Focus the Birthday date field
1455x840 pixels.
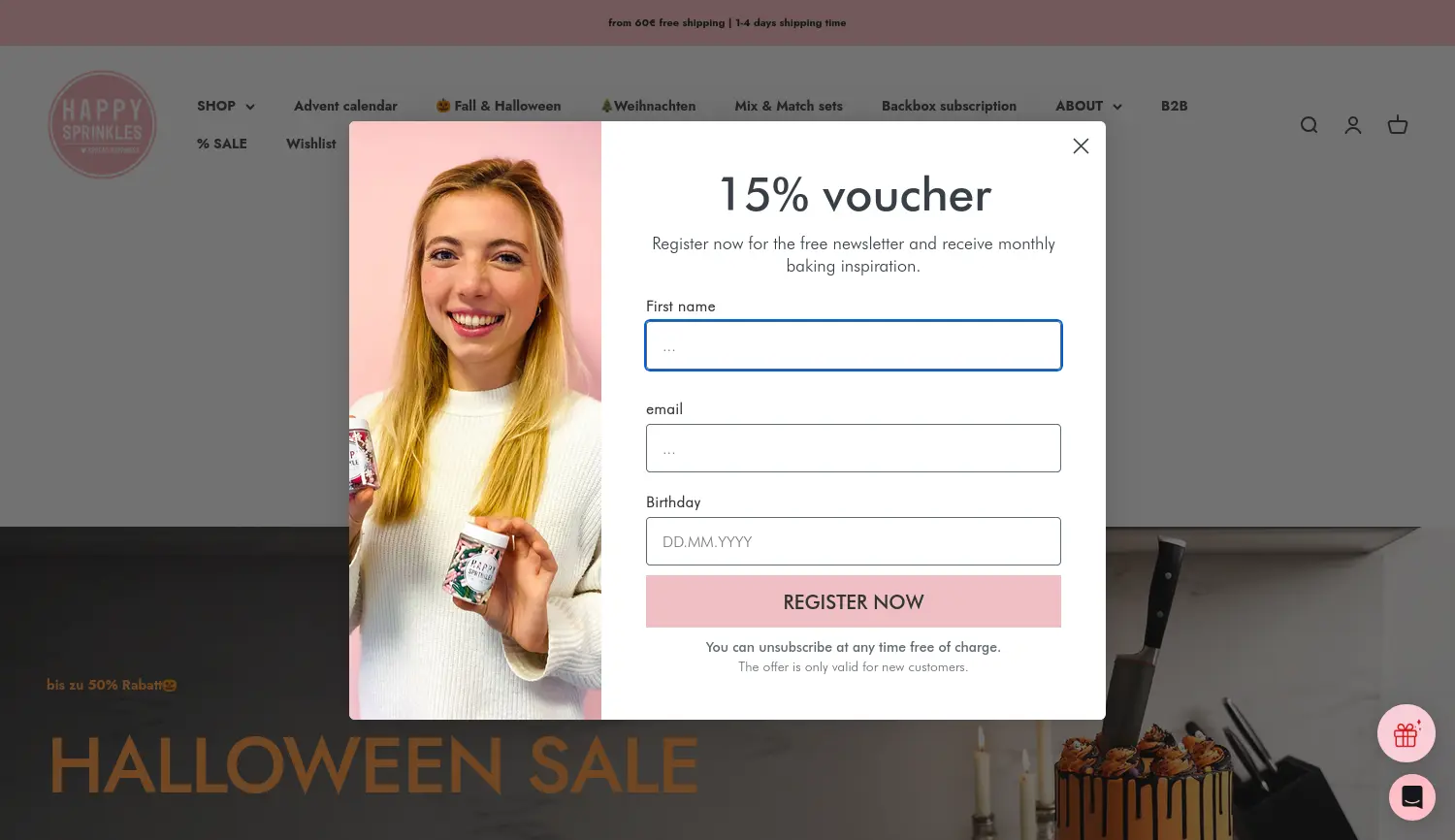click(854, 541)
